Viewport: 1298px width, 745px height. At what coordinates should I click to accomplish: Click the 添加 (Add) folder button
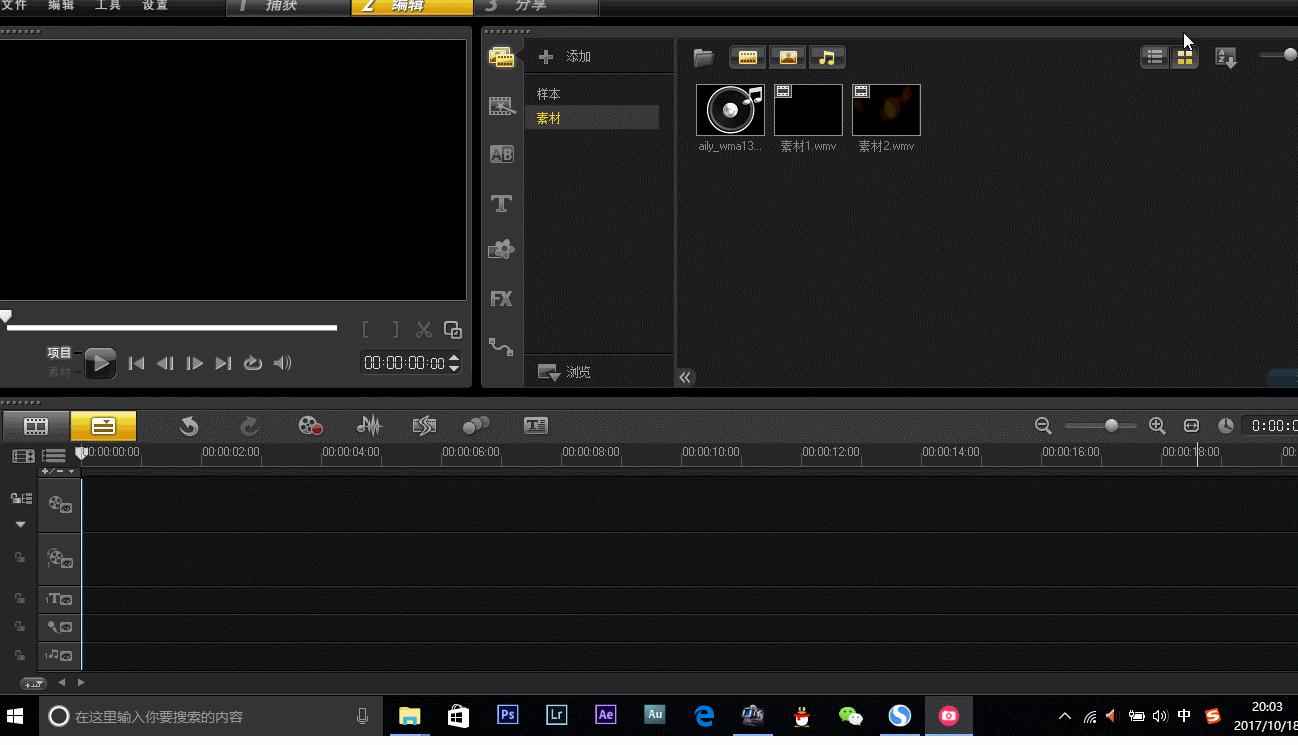point(566,57)
